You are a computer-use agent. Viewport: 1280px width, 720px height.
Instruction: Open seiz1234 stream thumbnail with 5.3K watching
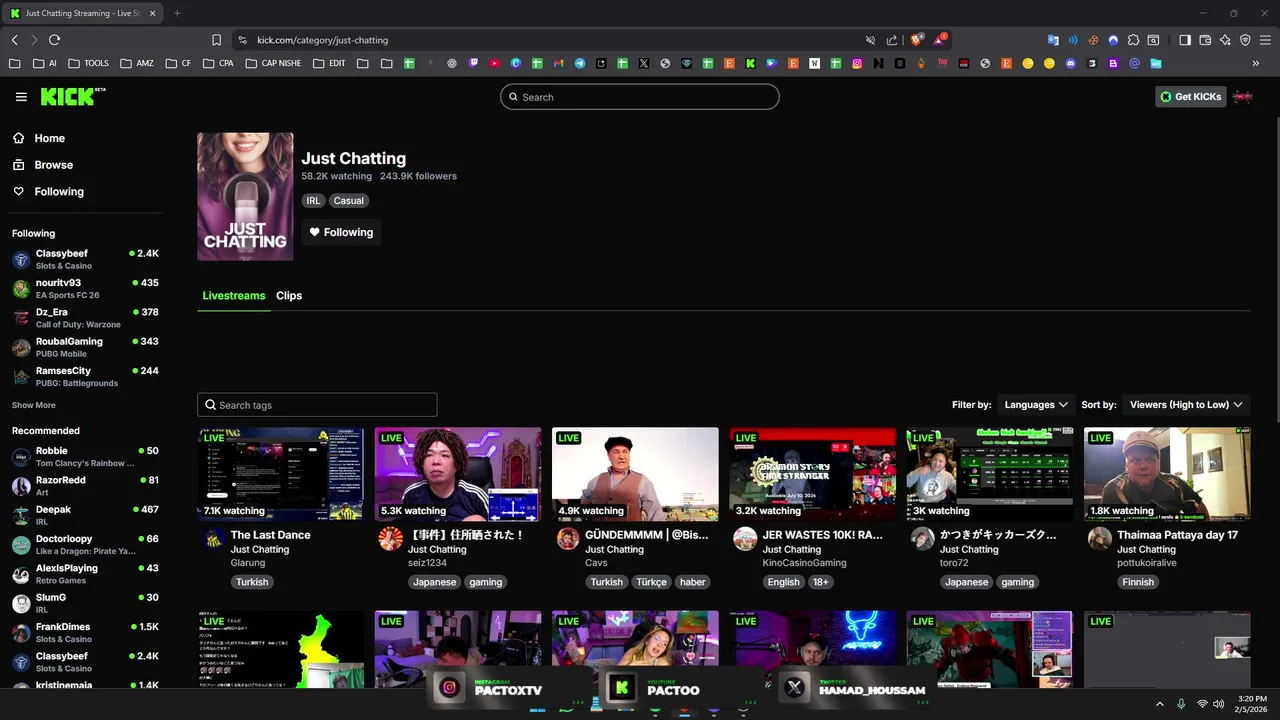(458, 474)
